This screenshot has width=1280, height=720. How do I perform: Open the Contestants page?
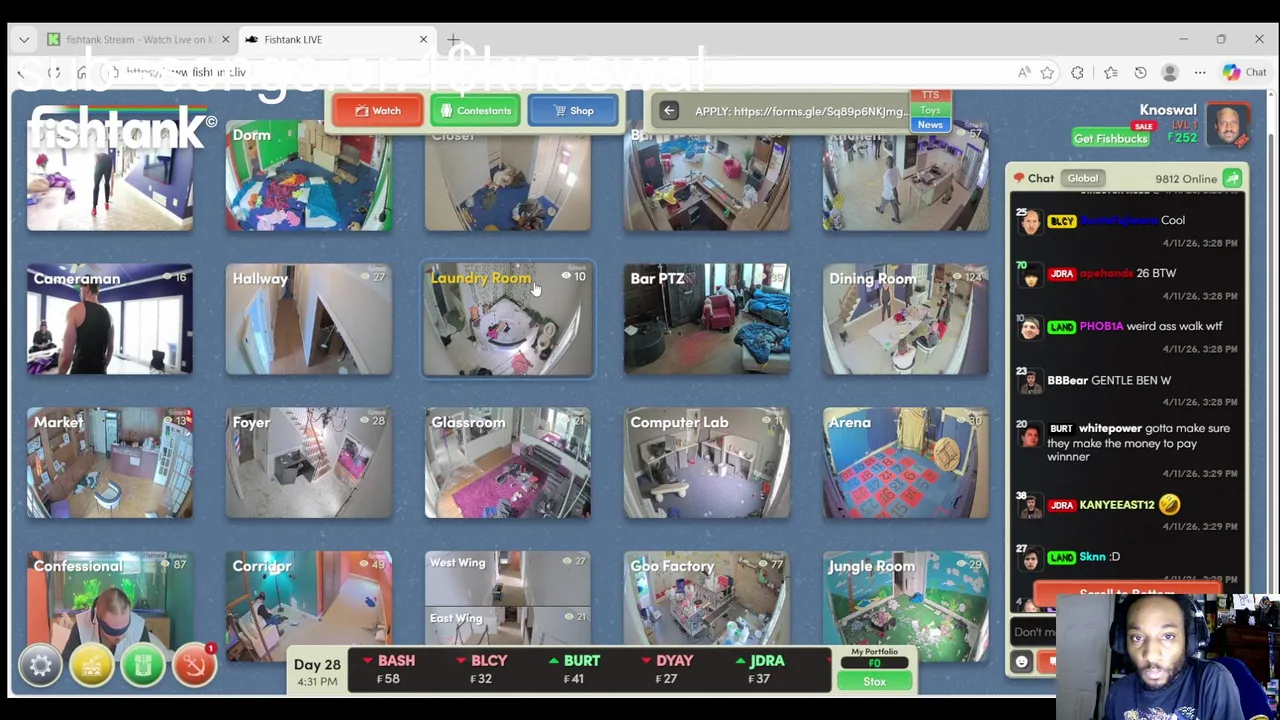(476, 111)
